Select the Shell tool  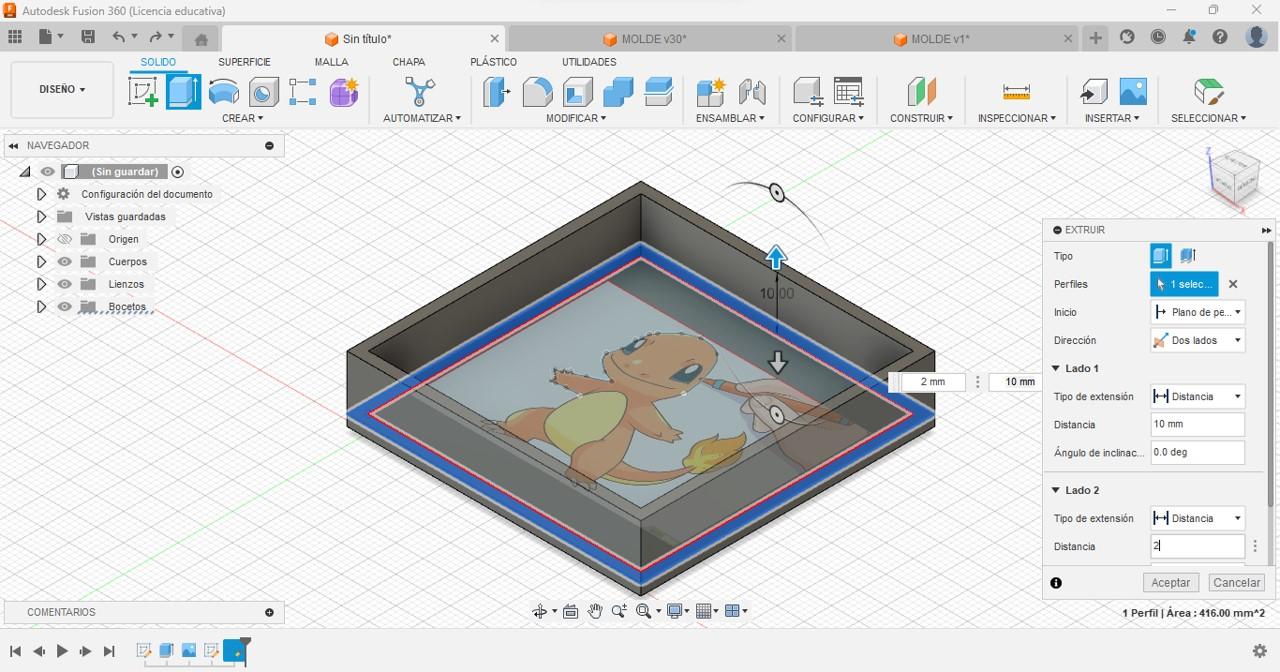(578, 92)
